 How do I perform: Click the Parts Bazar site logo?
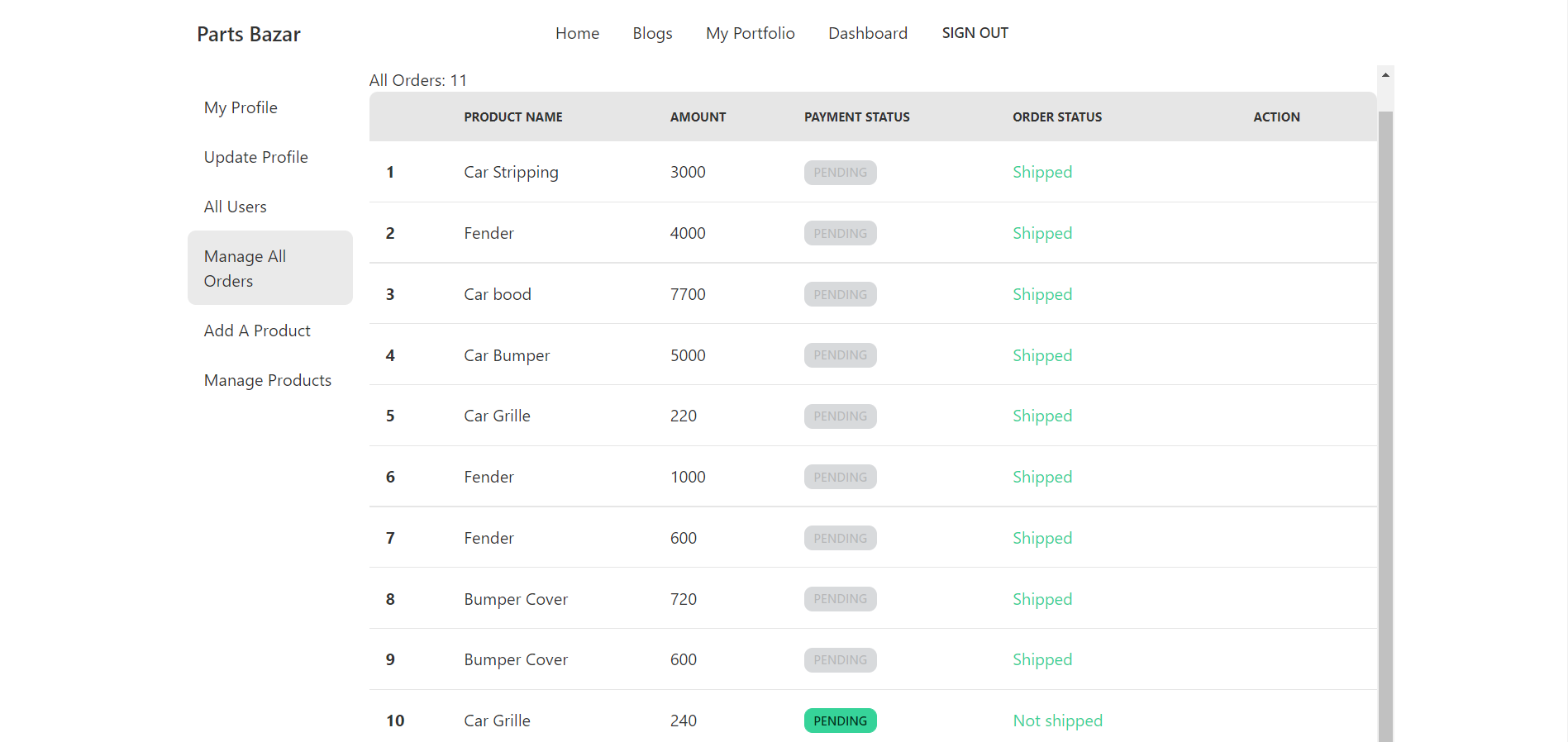click(248, 34)
